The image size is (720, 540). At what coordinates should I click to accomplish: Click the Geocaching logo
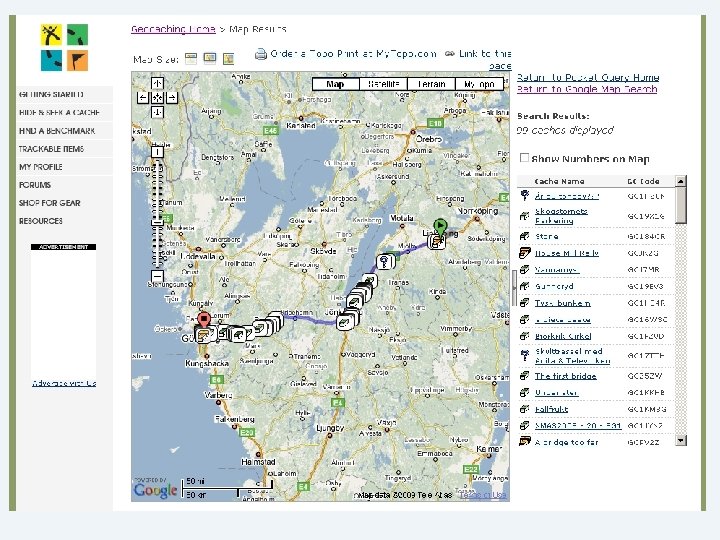pyautogui.click(x=64, y=47)
